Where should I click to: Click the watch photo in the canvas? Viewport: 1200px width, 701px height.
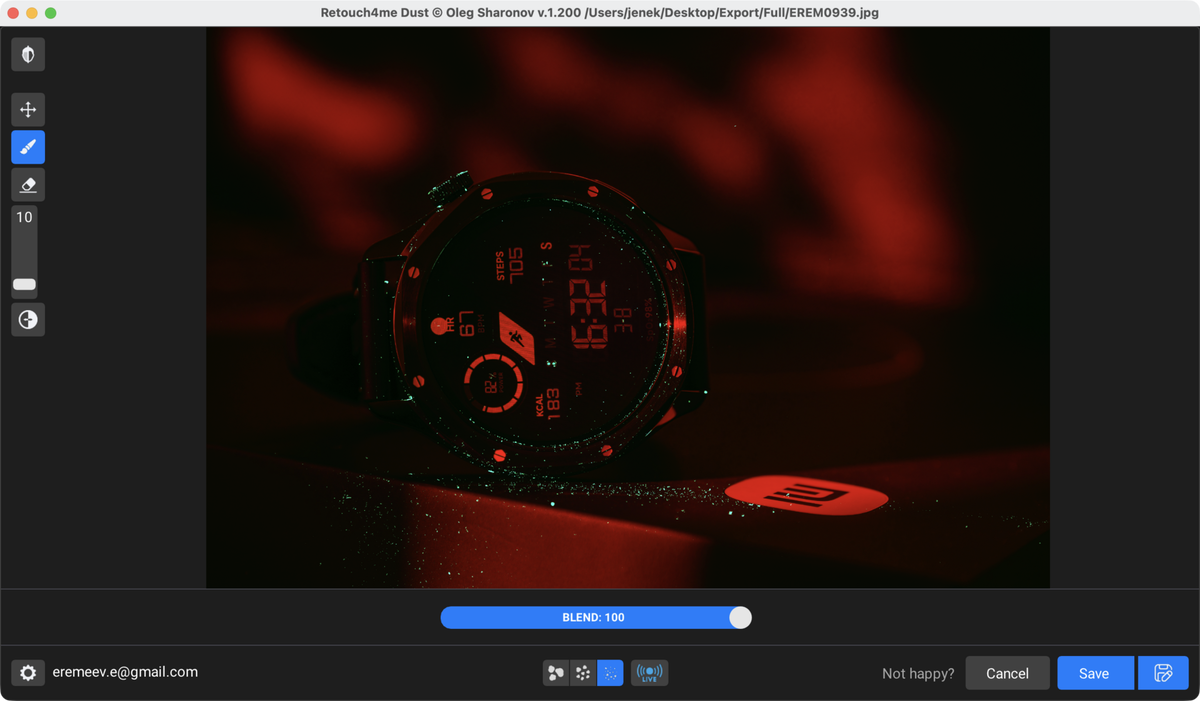click(628, 307)
